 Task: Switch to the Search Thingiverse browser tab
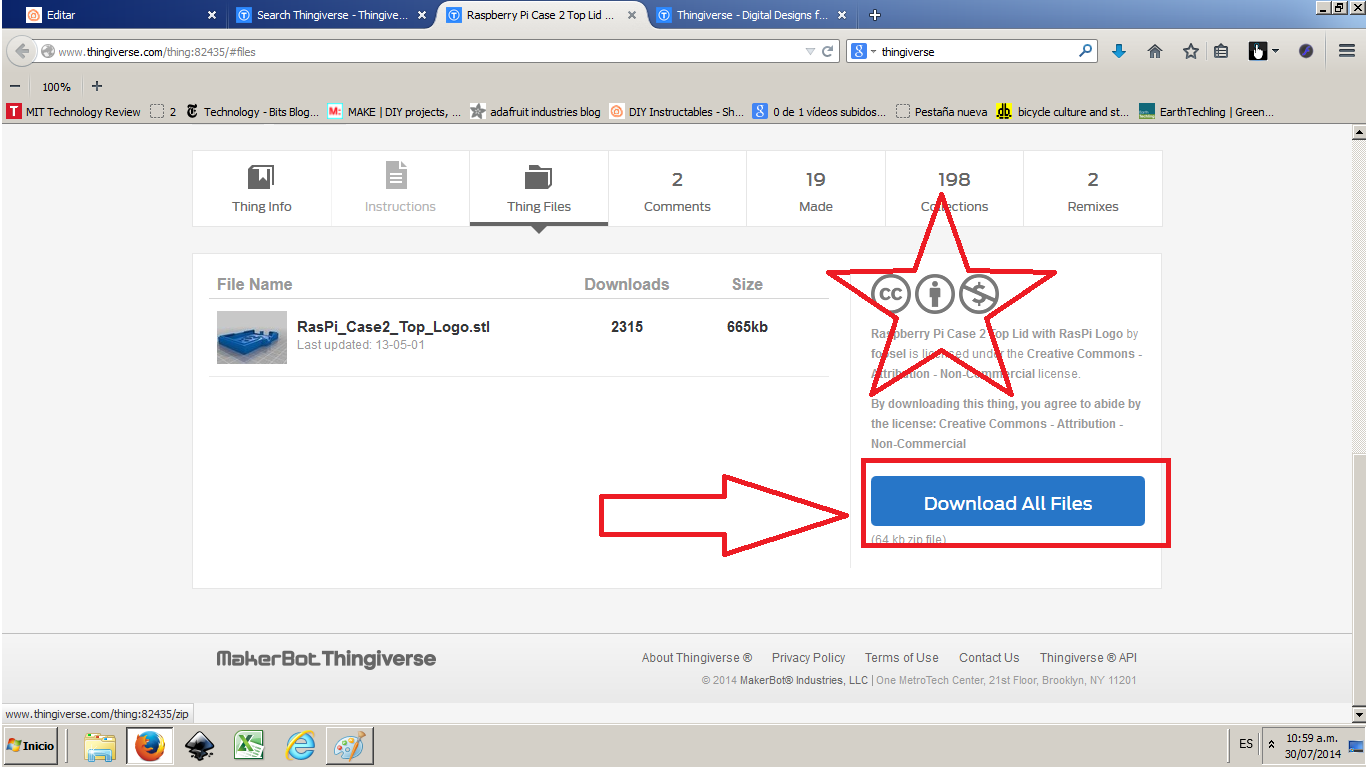pos(332,15)
